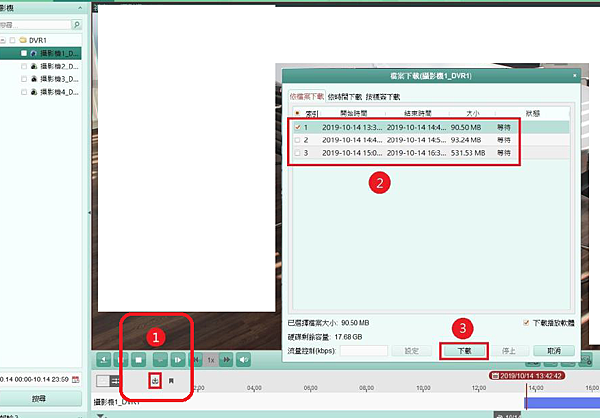Close the 檔案下載 dialog

[x=574, y=75]
